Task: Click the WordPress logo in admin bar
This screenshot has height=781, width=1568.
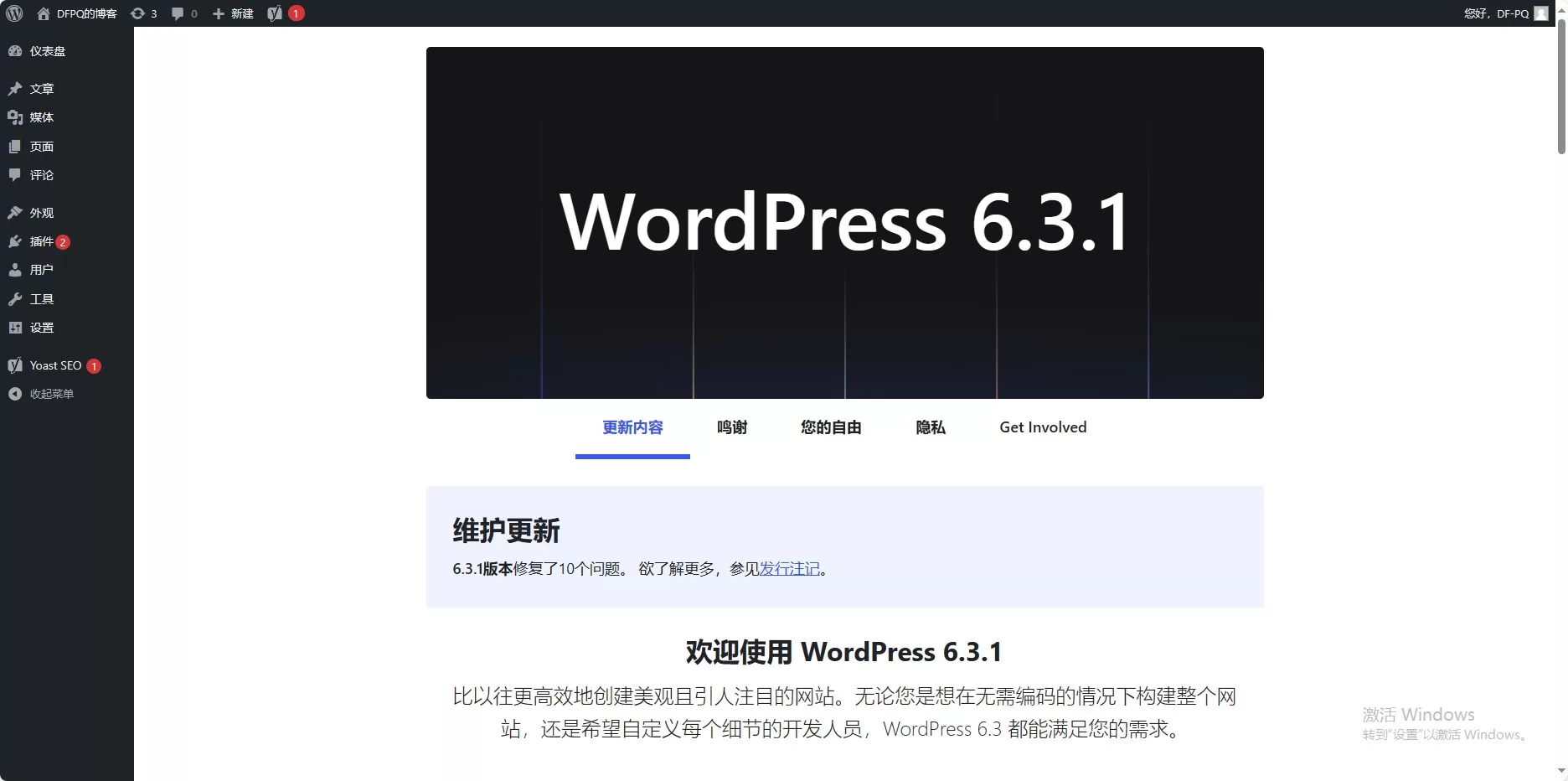Action: coord(14,13)
